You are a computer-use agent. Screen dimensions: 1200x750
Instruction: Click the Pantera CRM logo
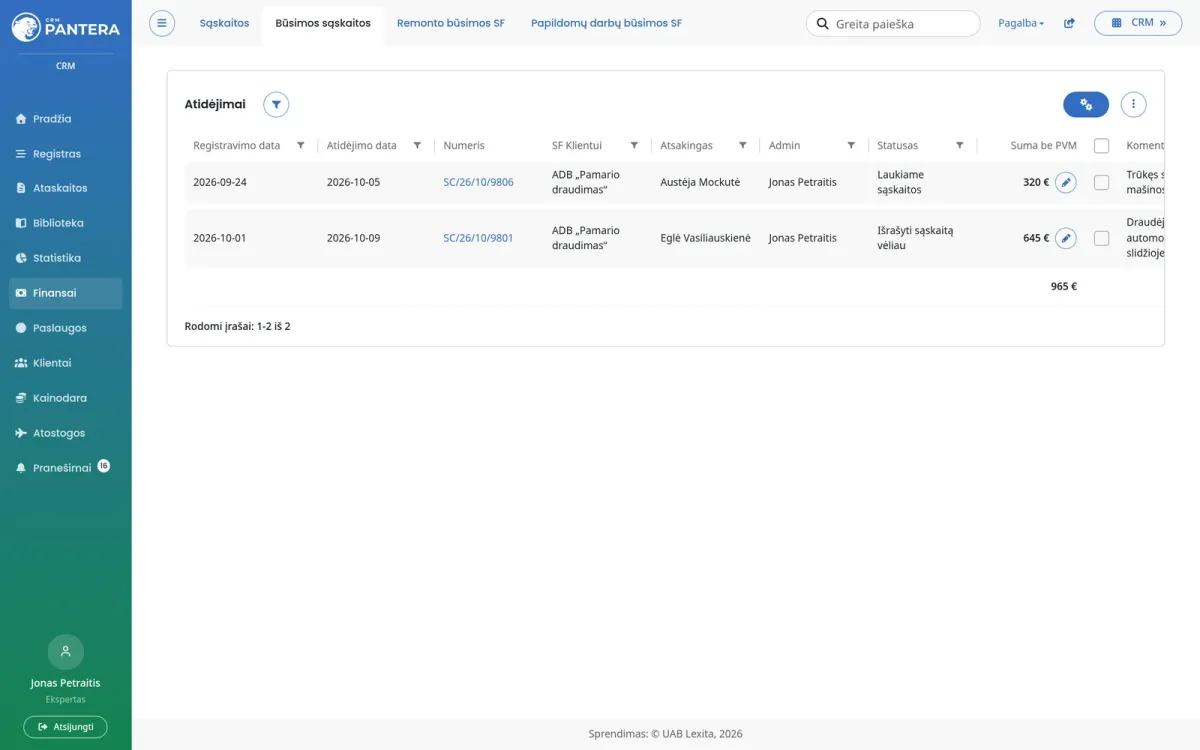(66, 27)
